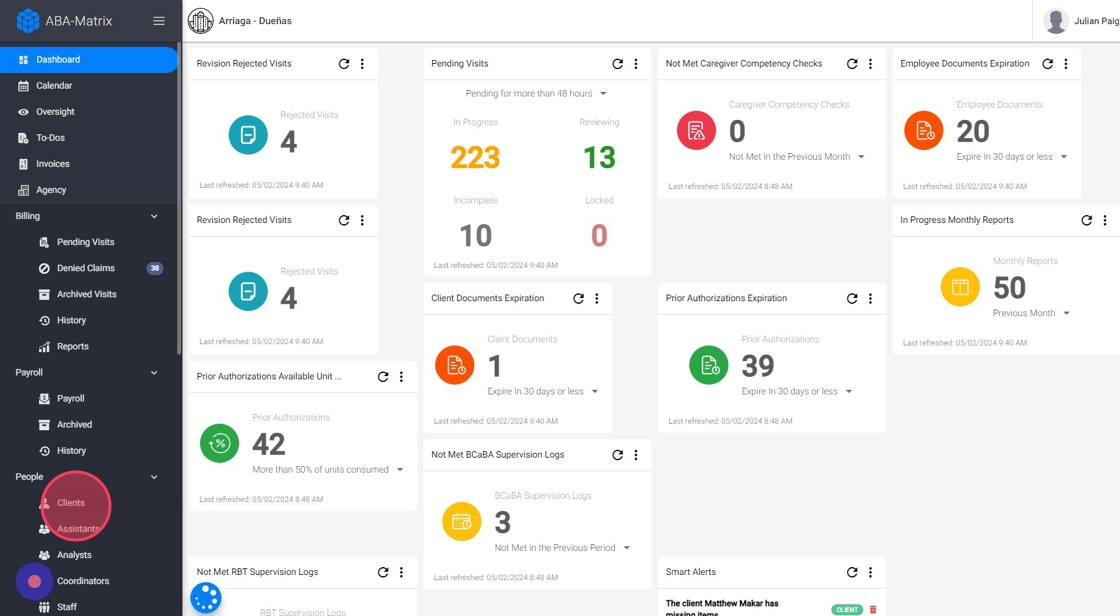Go to Dashboard in sidebar

click(x=89, y=59)
